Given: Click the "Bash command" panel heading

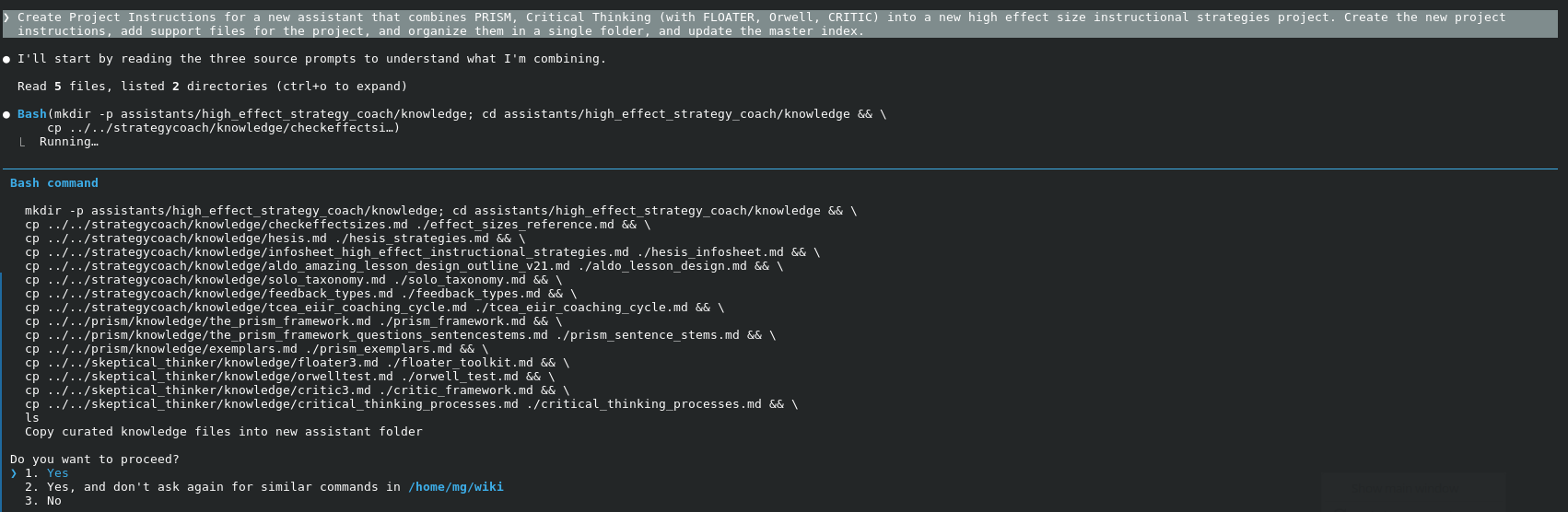Looking at the screenshot, I should [54, 183].
